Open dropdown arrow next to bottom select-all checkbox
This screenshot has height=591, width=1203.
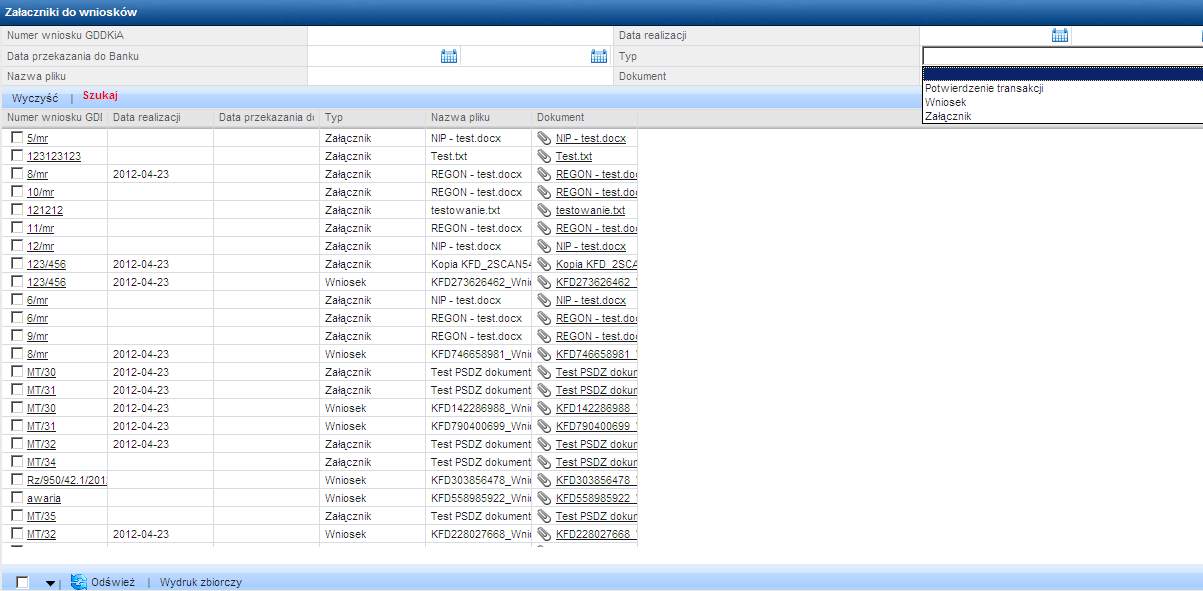click(50, 583)
